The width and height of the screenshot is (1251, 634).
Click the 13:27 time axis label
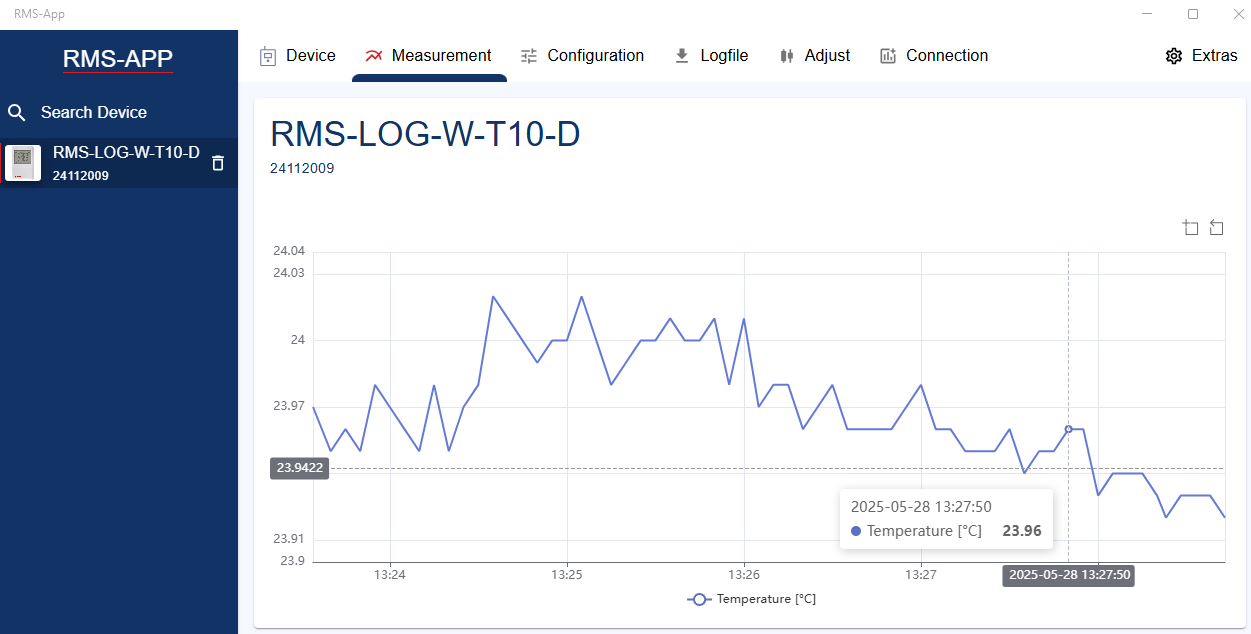[921, 575]
